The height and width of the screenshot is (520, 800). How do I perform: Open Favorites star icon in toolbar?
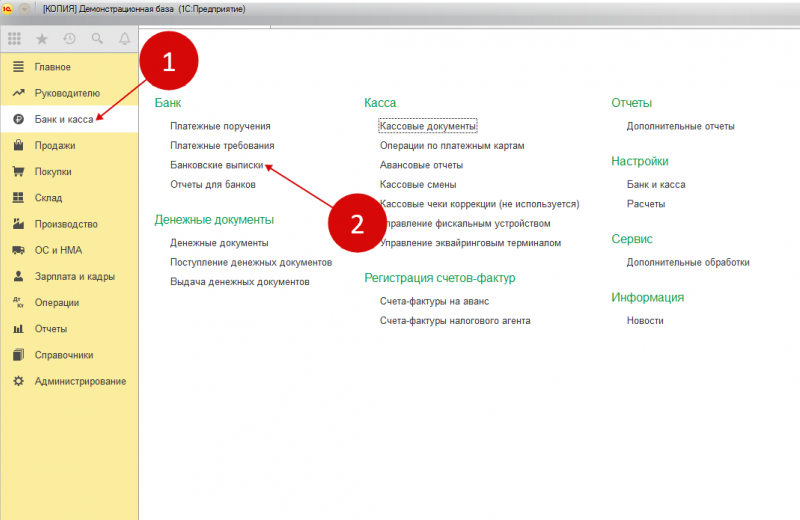pyautogui.click(x=42, y=39)
